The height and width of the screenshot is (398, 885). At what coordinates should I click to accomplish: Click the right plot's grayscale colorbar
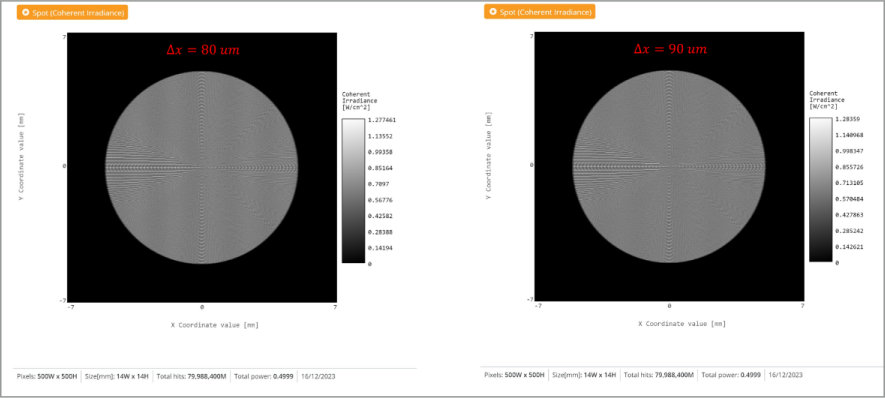coord(821,190)
